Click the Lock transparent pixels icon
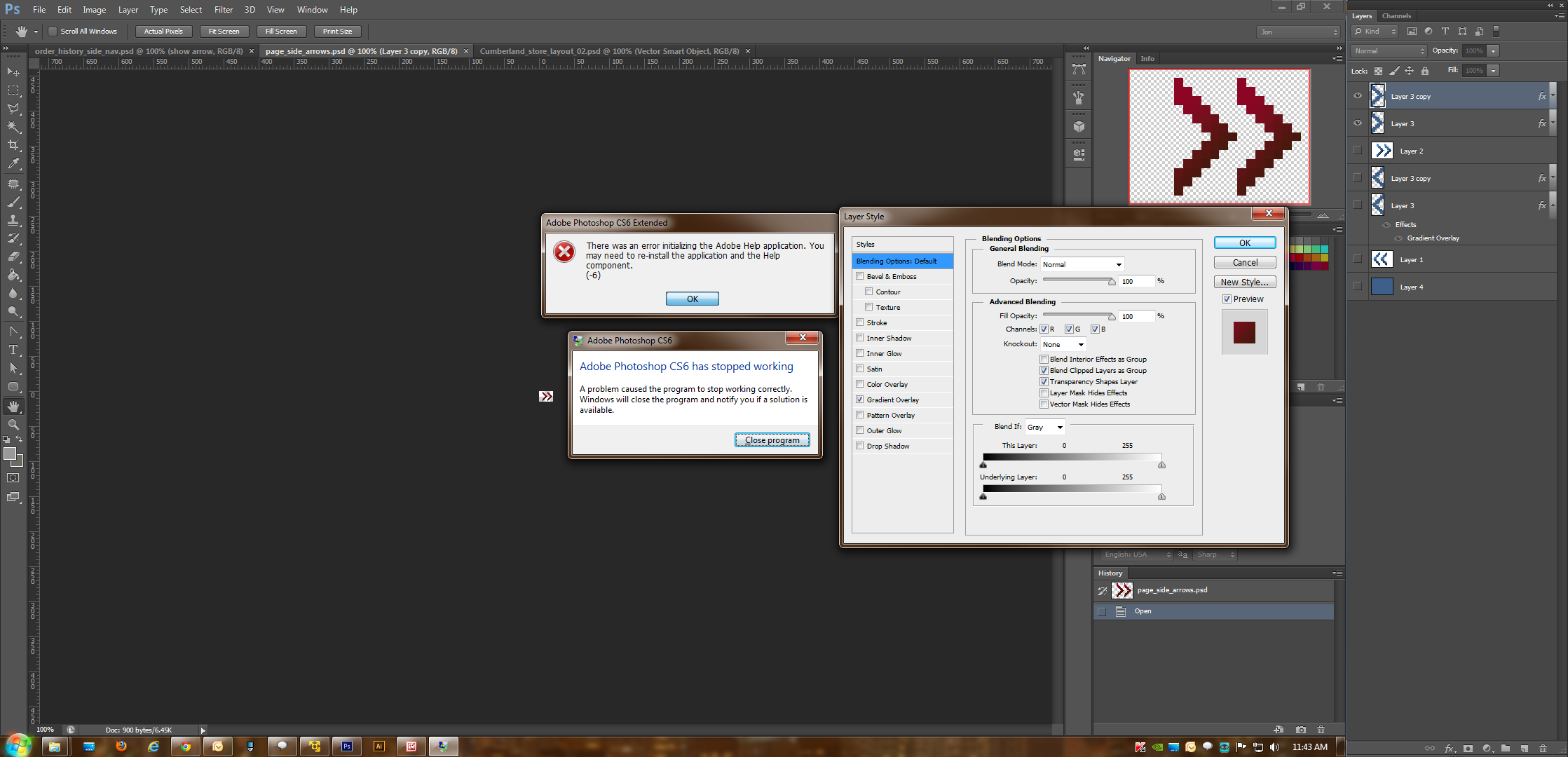The width and height of the screenshot is (1568, 757). pos(1378,71)
